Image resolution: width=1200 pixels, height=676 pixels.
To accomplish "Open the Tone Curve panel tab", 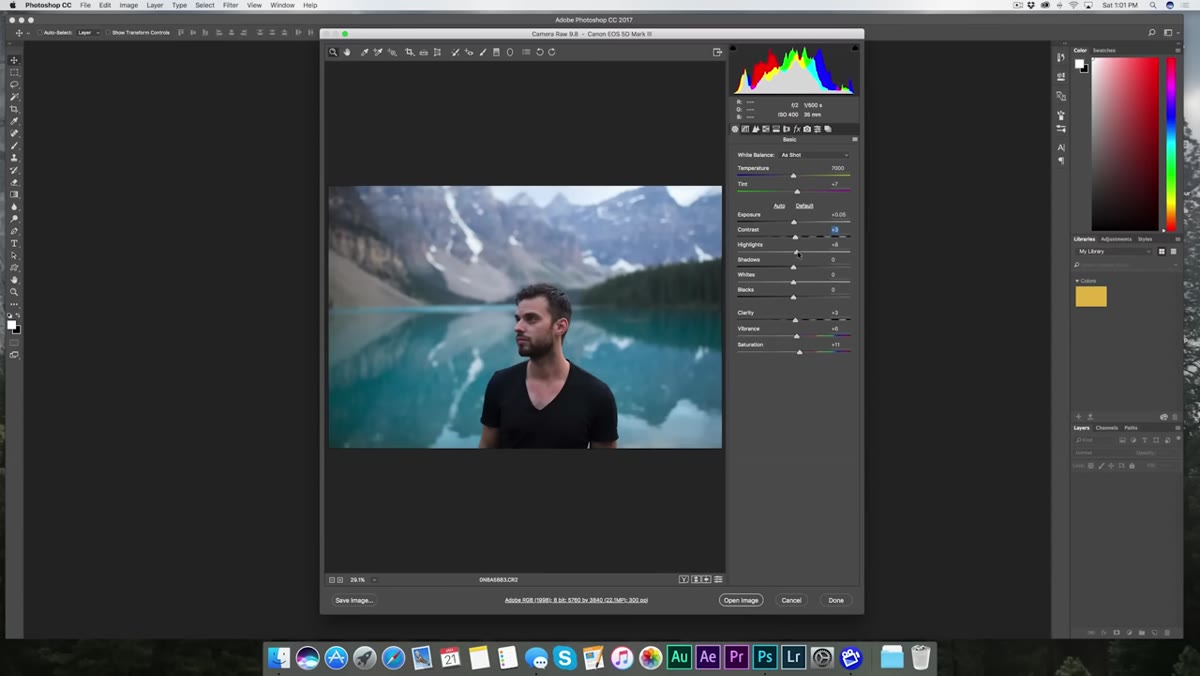I will pos(745,129).
